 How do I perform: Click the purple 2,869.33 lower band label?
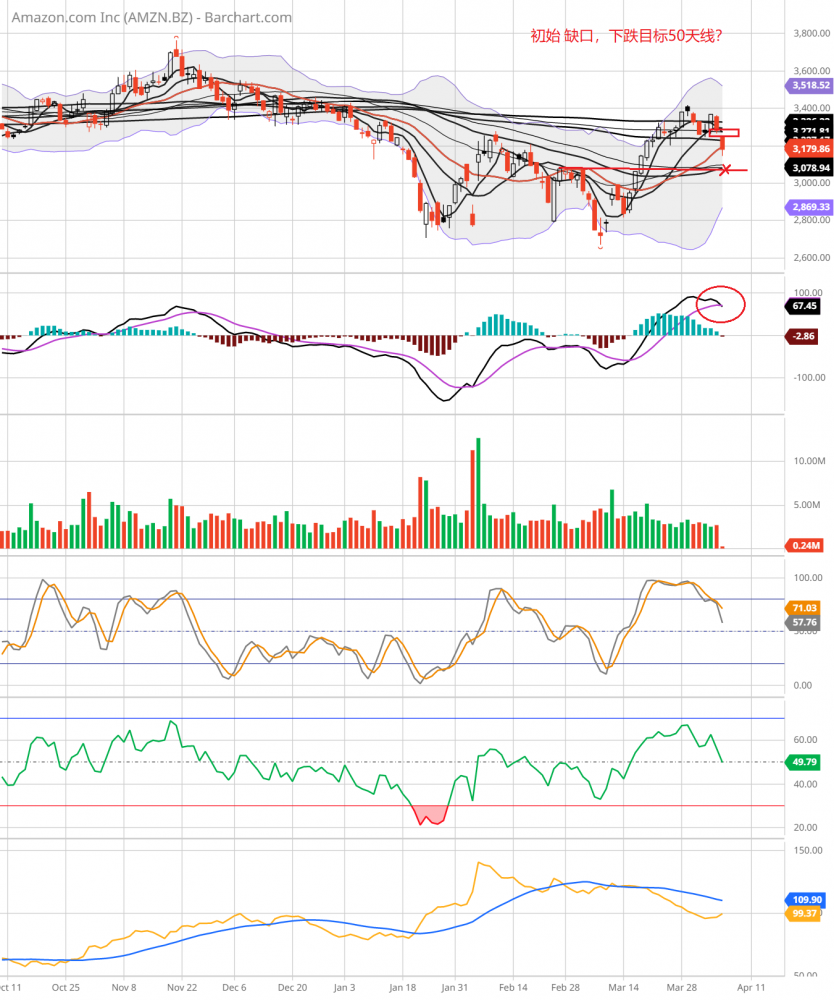pyautogui.click(x=804, y=207)
